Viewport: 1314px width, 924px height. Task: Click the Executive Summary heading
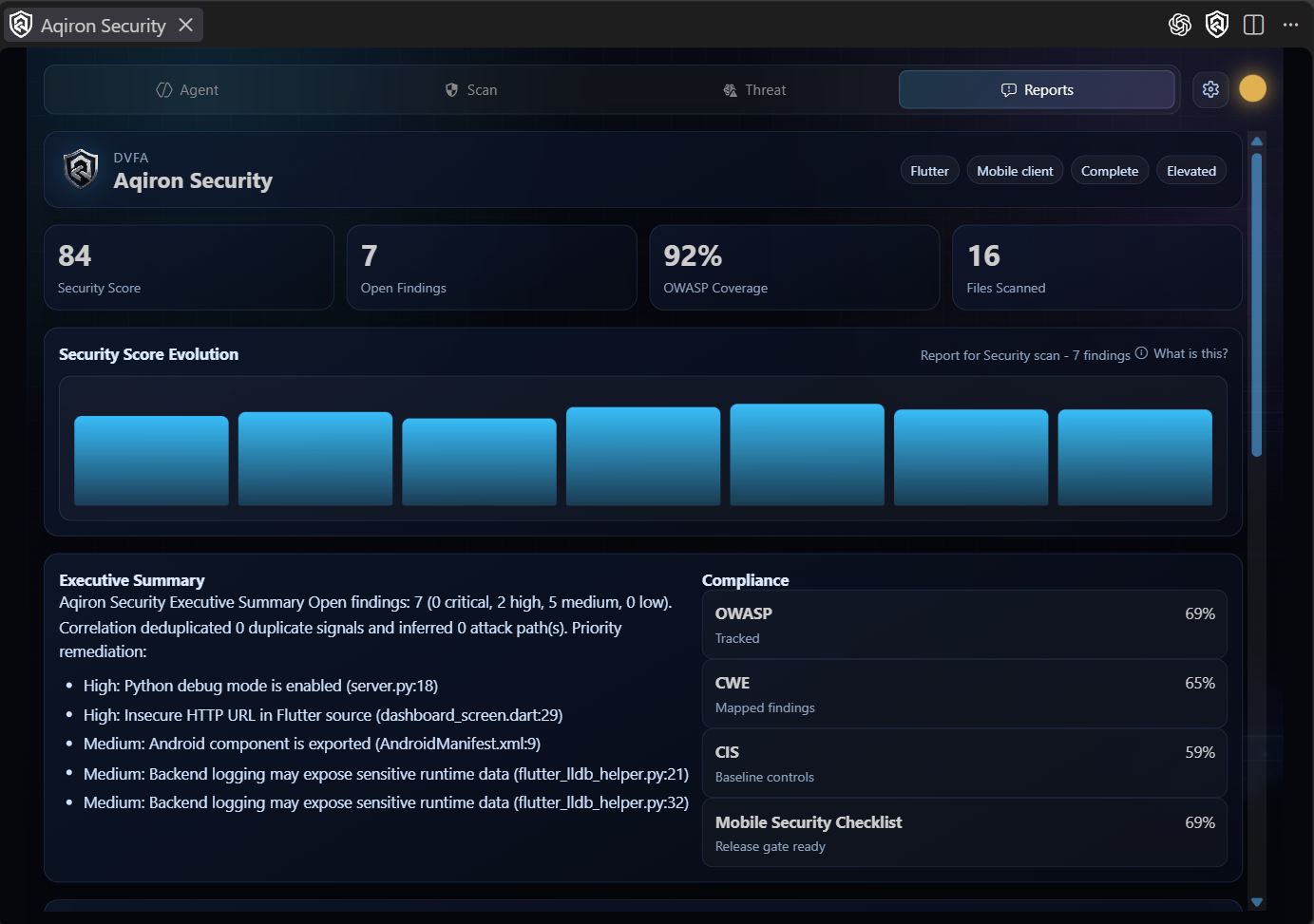click(x=132, y=580)
